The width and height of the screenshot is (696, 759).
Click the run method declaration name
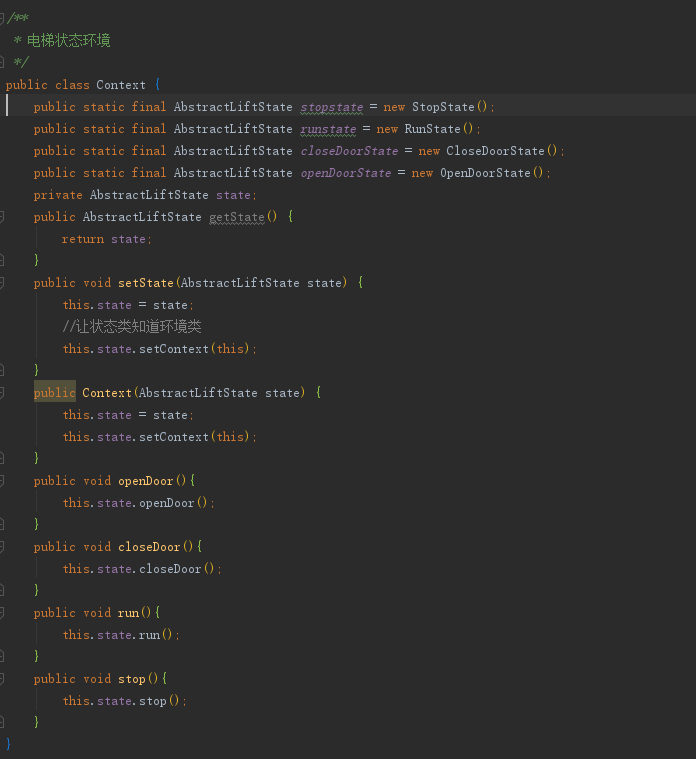pos(128,613)
